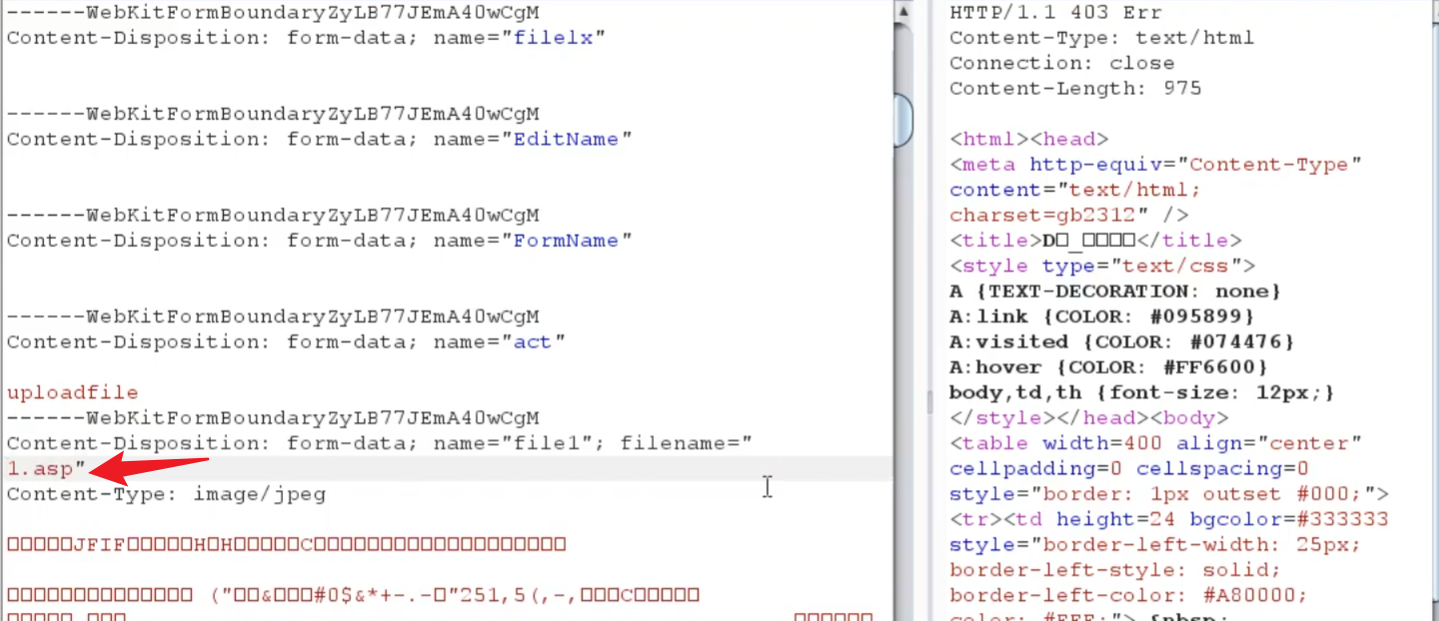
Task: Click the A:link COLOR #095899 line
Action: point(1115,316)
